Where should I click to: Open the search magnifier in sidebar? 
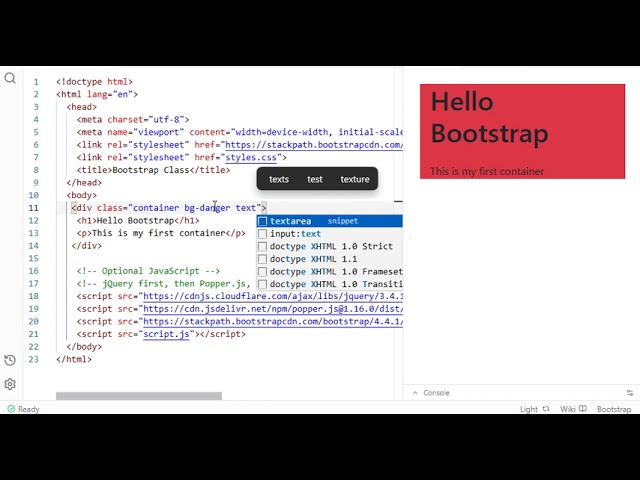click(10, 78)
